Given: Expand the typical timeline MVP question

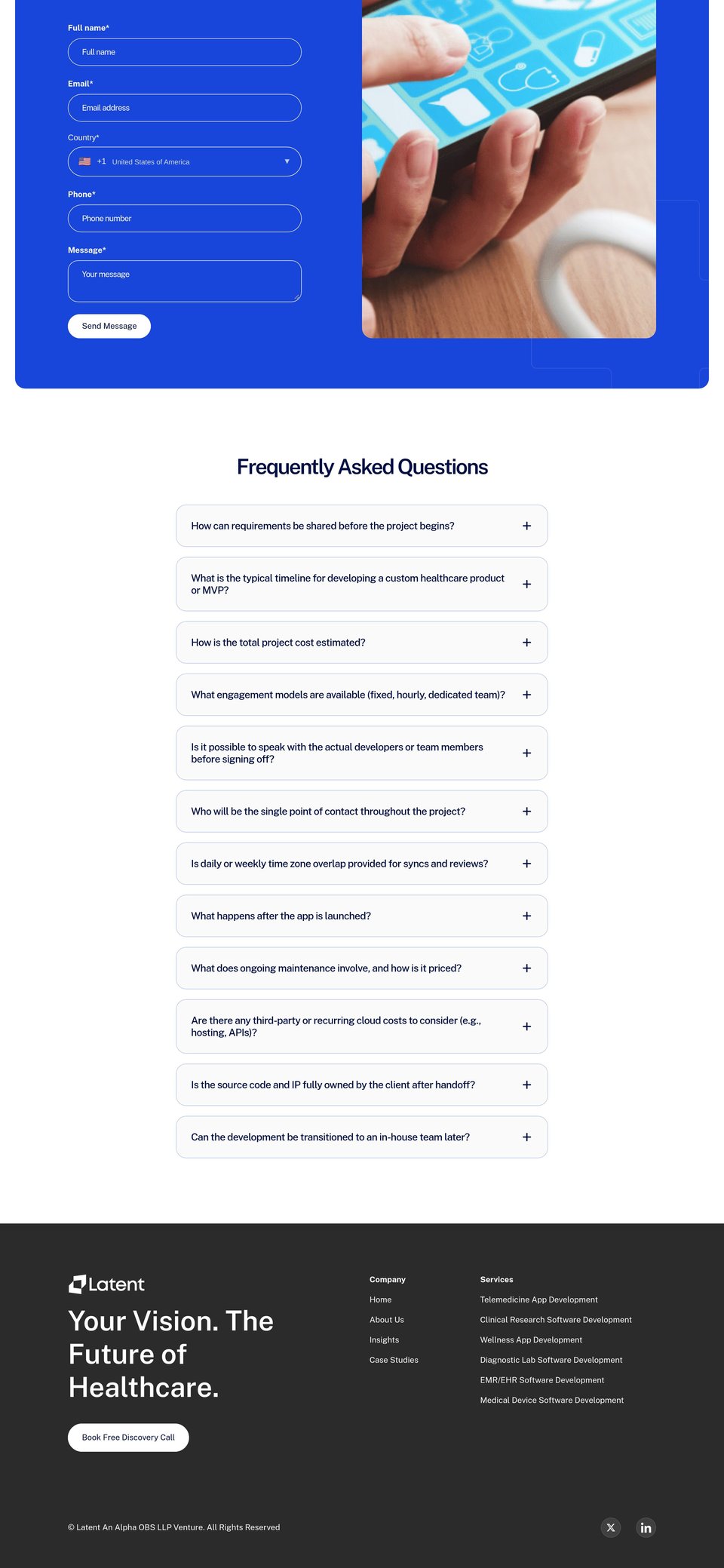Looking at the screenshot, I should pyautogui.click(x=362, y=584).
